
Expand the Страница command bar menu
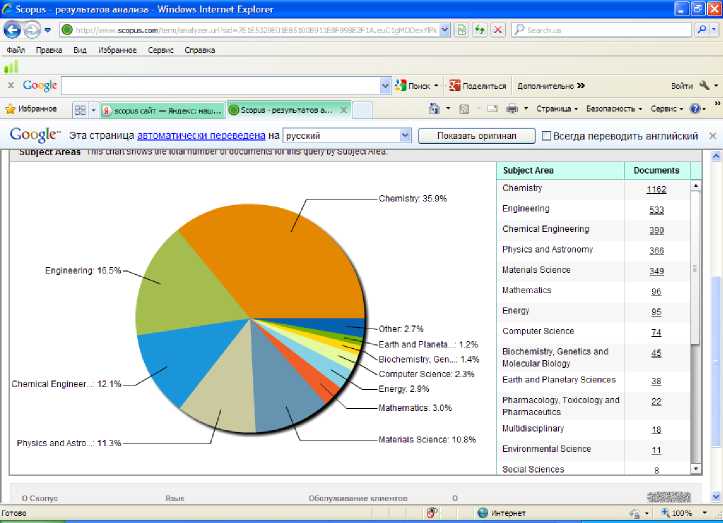(x=557, y=109)
